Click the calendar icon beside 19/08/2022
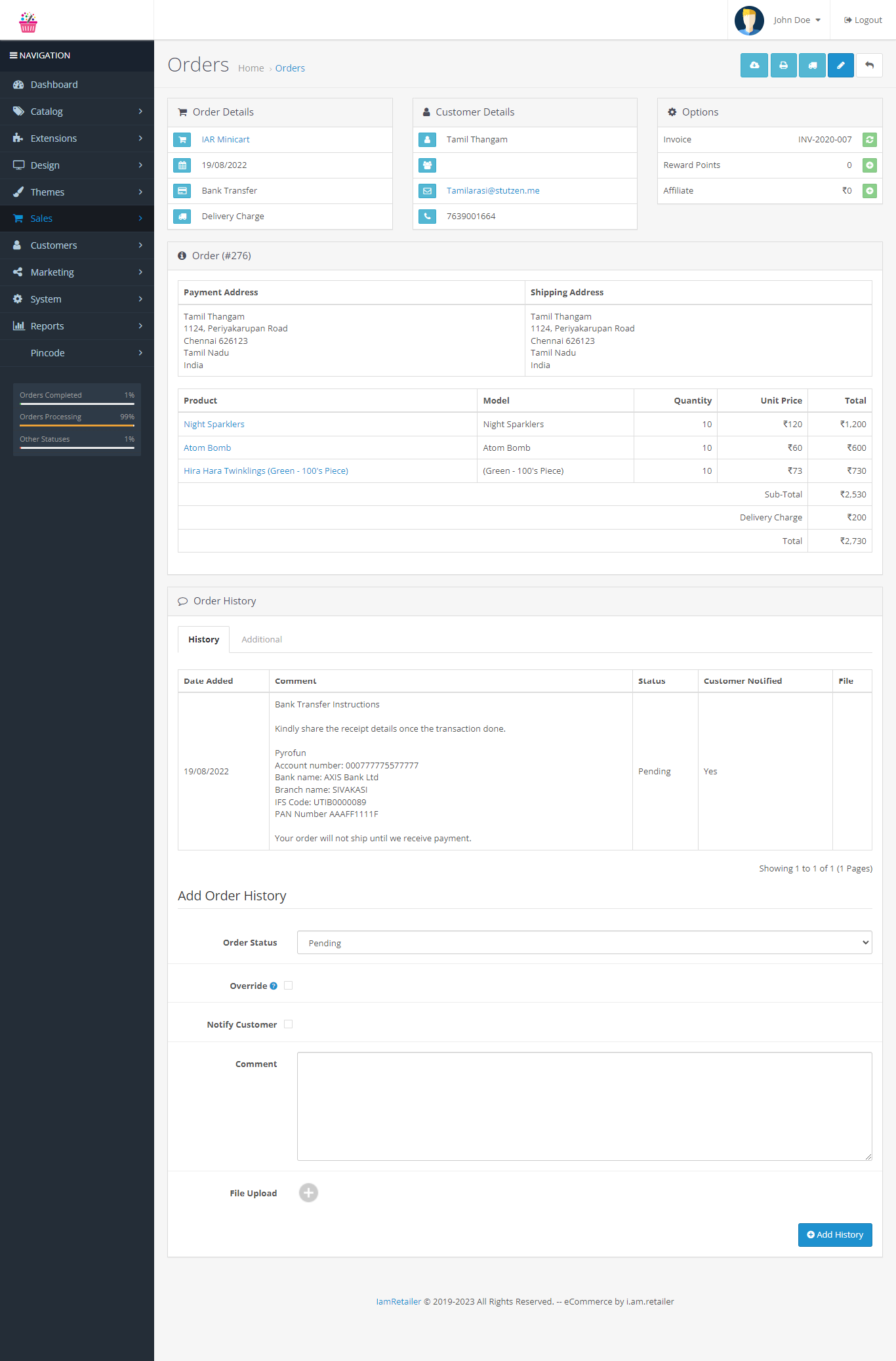The image size is (896, 1361). [x=182, y=165]
